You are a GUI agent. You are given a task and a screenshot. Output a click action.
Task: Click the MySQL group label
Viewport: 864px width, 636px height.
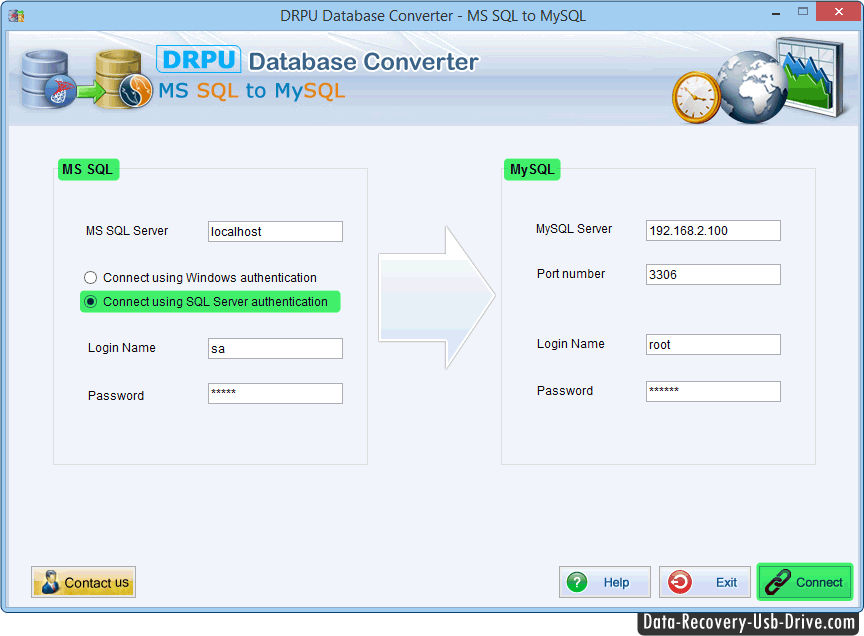pos(532,169)
